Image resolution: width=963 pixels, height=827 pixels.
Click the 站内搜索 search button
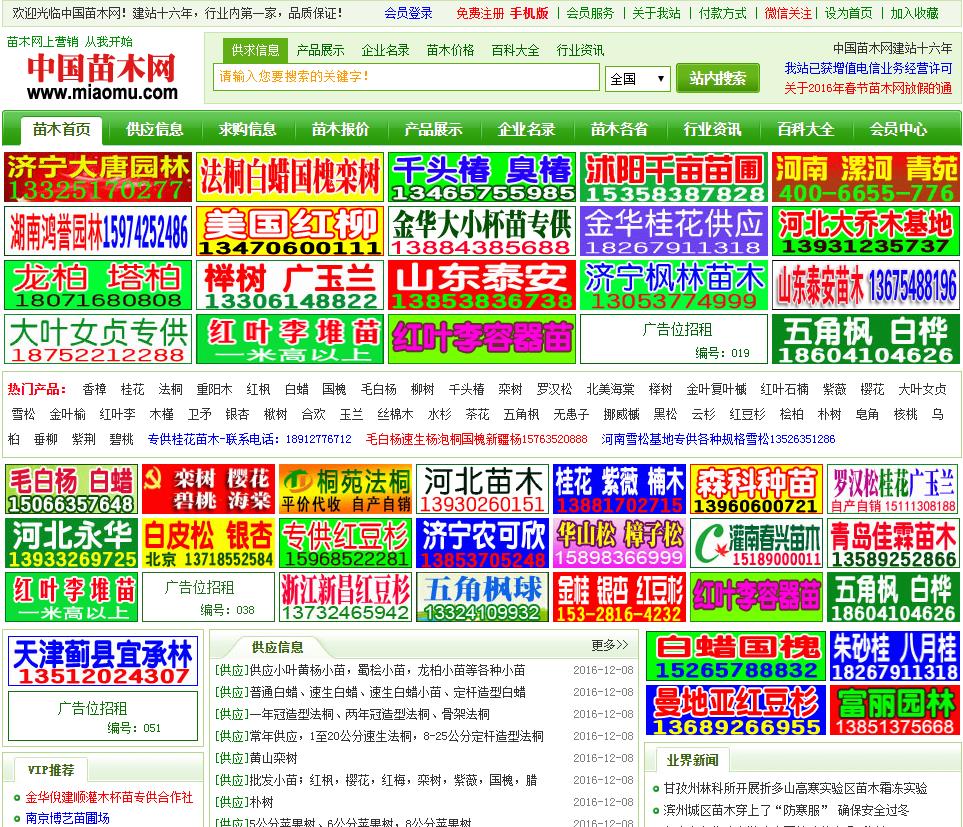tap(717, 78)
